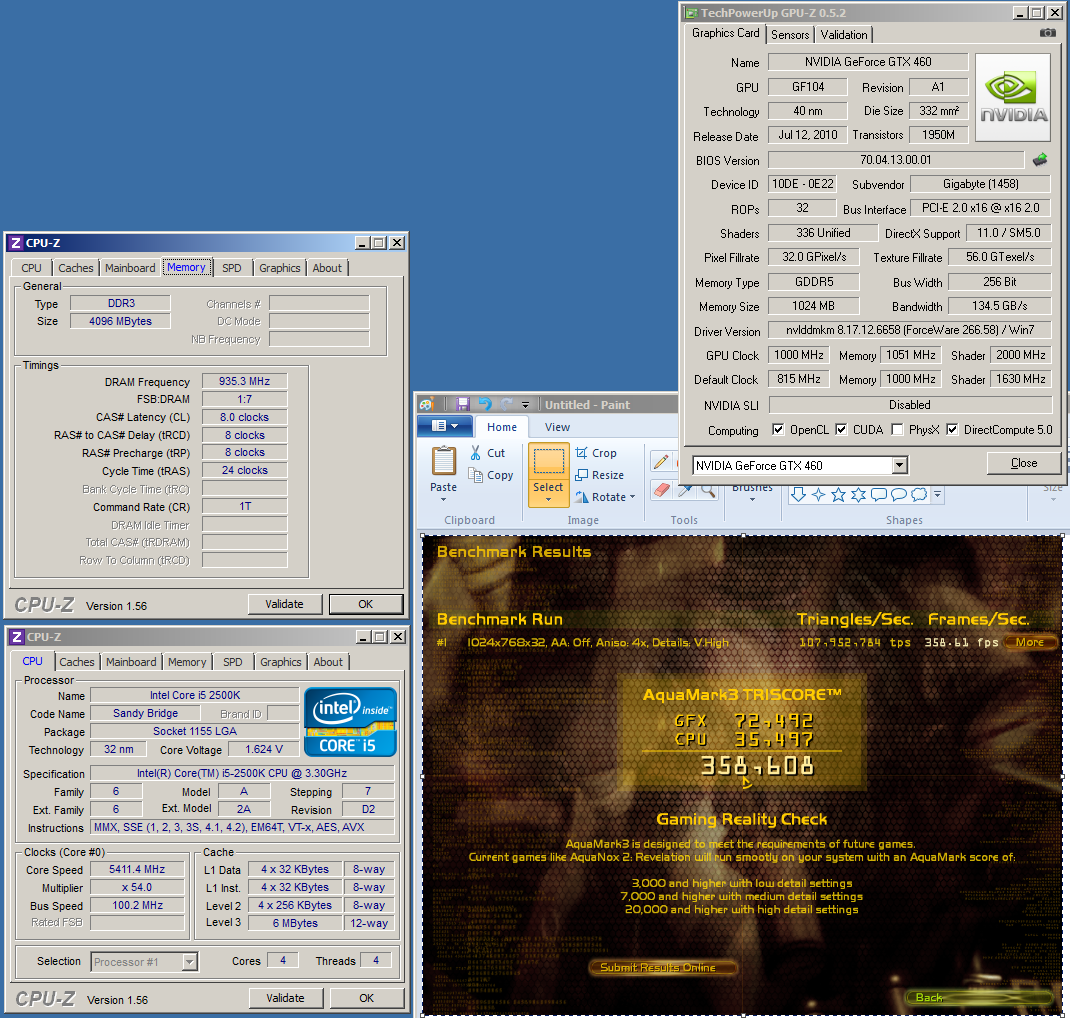Click Validate in the upper CPU-Z Memory window
Viewport: 1070px width, 1018px height.
pos(285,605)
